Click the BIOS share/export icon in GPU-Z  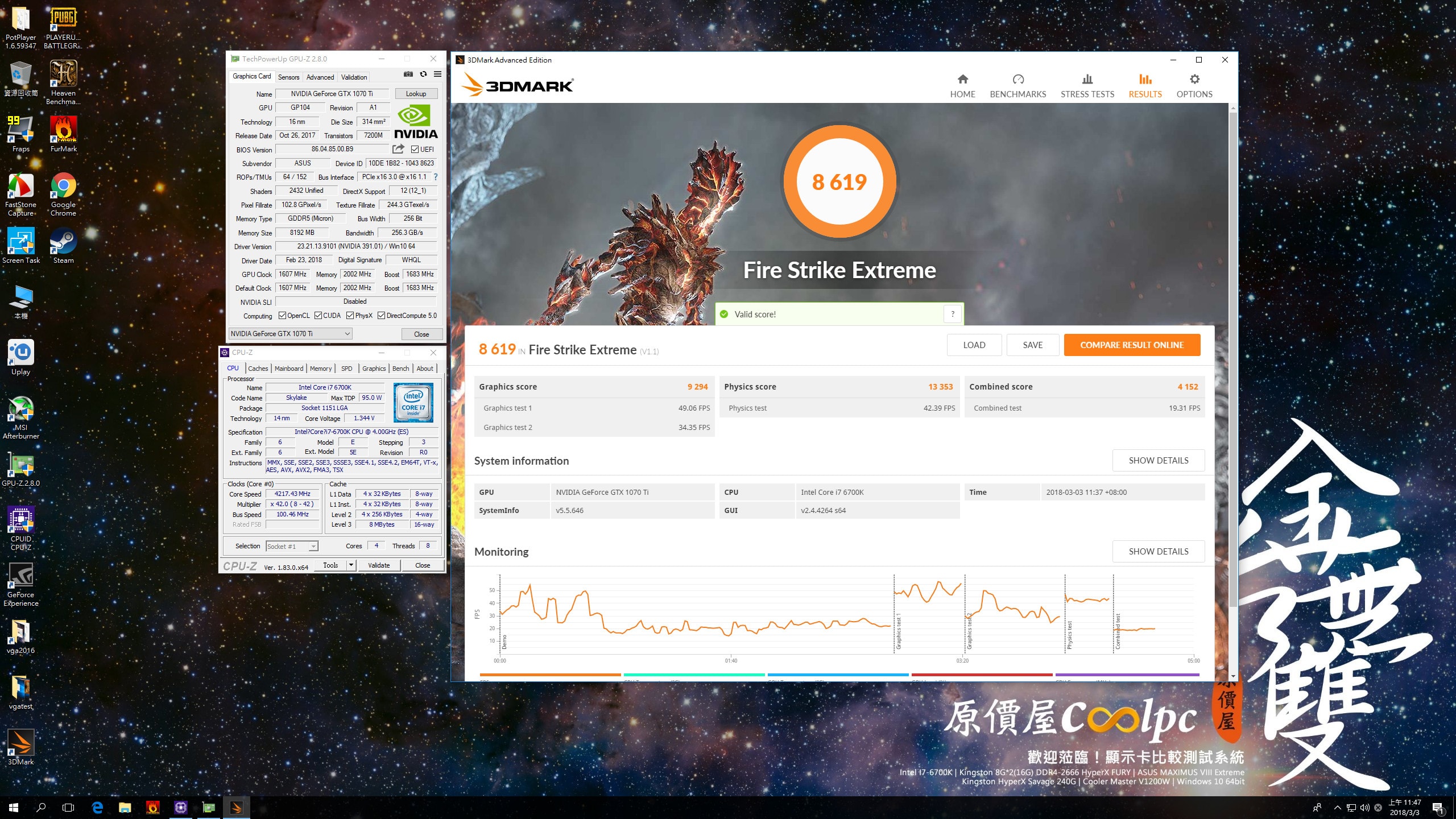pyautogui.click(x=398, y=149)
